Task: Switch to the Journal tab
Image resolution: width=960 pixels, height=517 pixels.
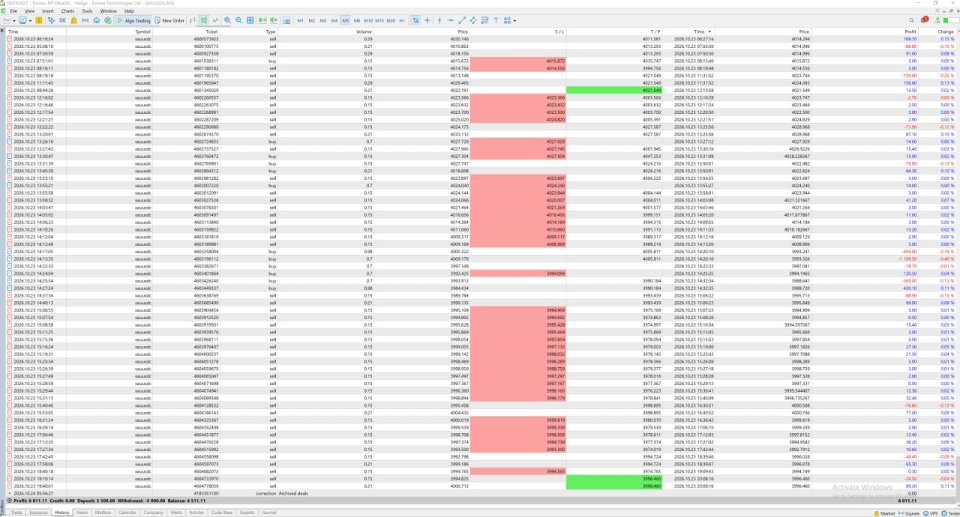Action: [x=269, y=512]
